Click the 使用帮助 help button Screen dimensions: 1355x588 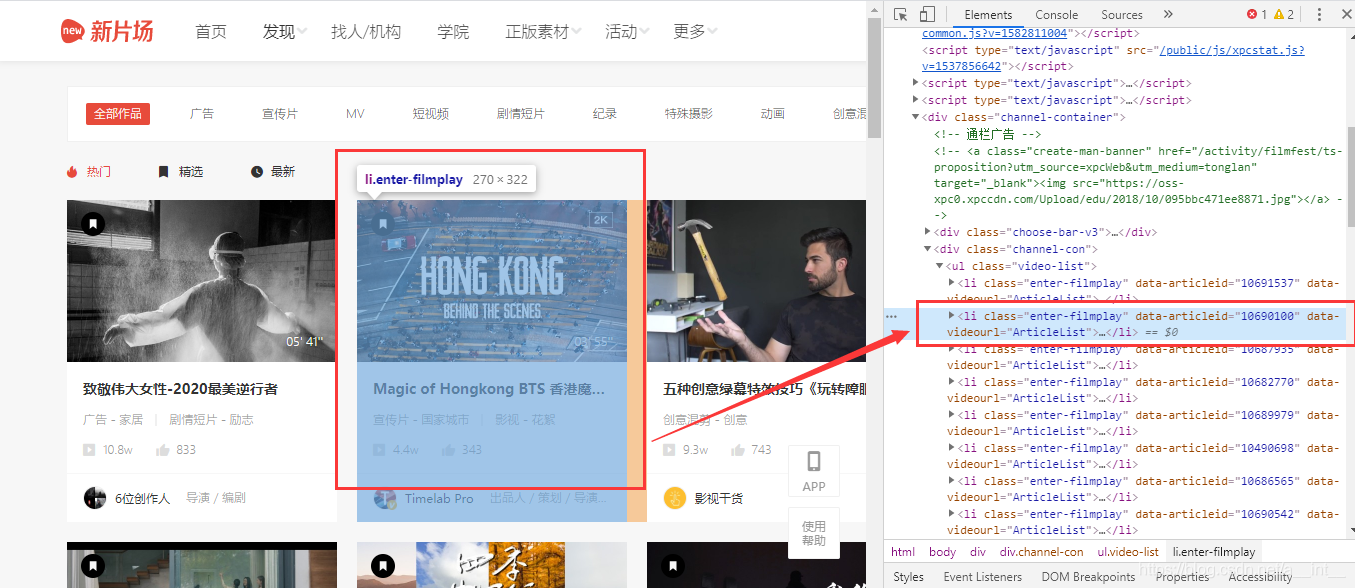814,533
